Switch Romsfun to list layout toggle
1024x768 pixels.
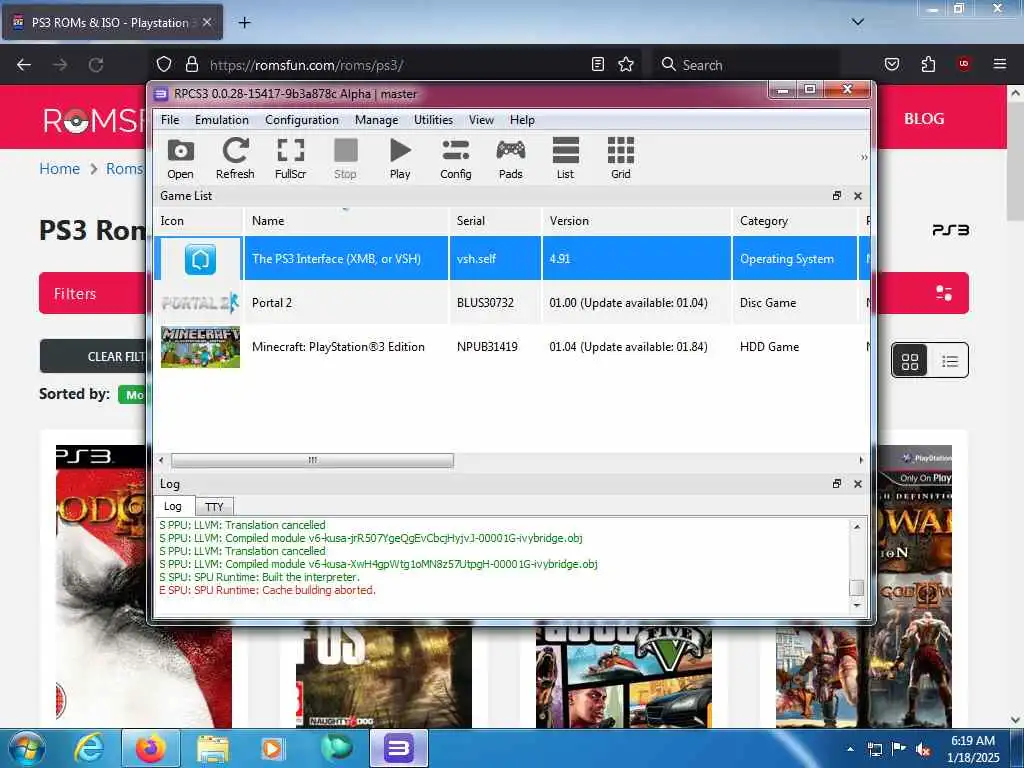pos(950,361)
